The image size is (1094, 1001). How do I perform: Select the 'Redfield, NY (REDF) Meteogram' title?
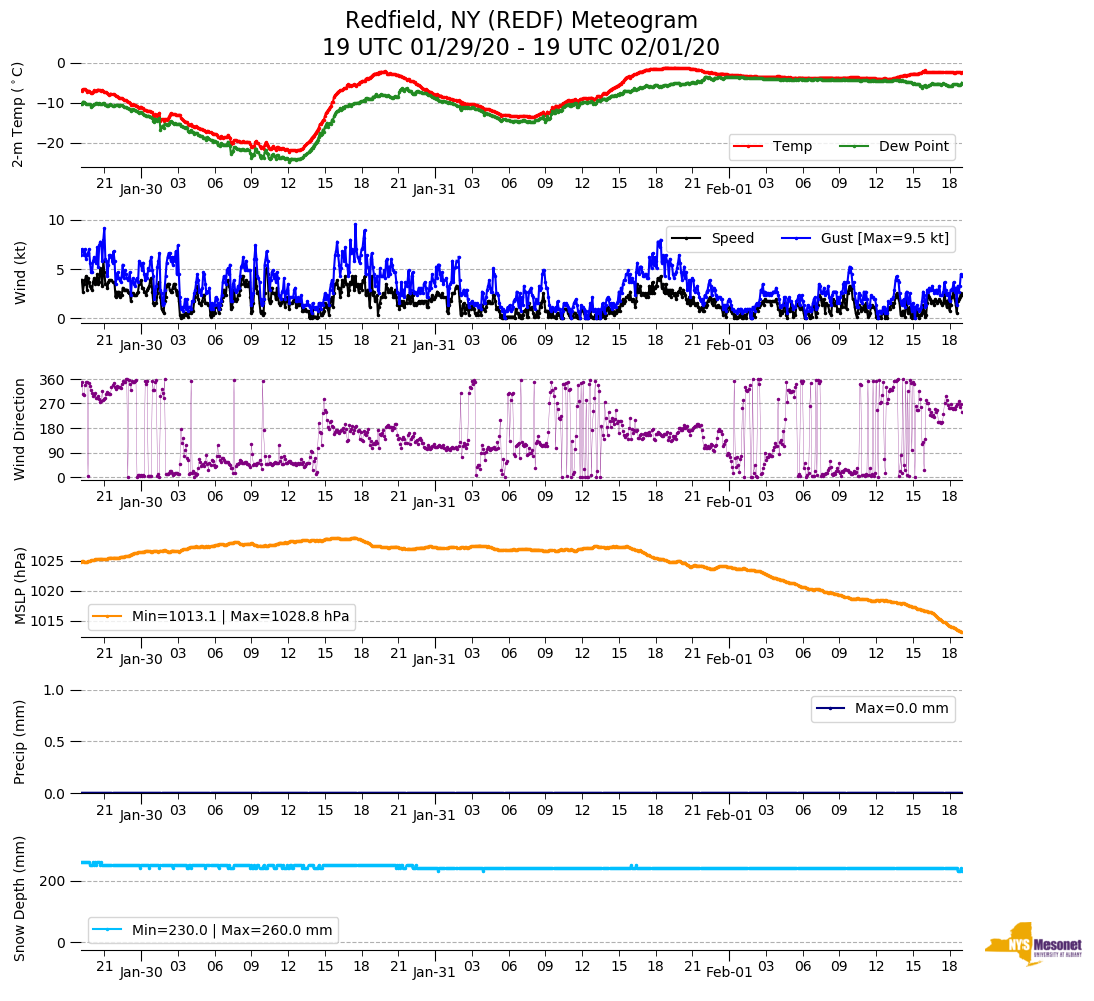click(521, 21)
